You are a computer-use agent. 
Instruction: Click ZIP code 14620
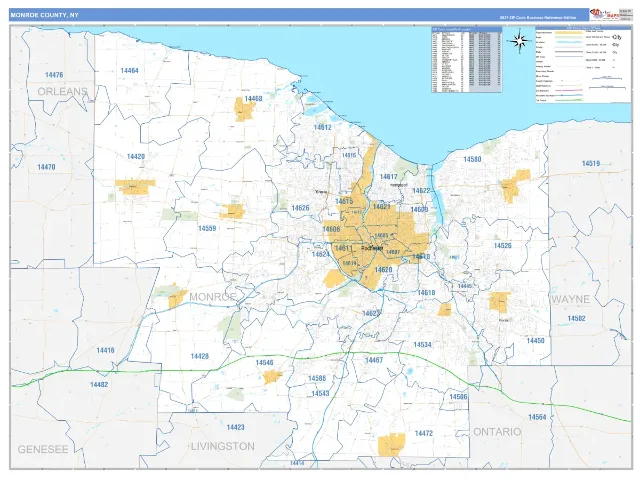[383, 270]
